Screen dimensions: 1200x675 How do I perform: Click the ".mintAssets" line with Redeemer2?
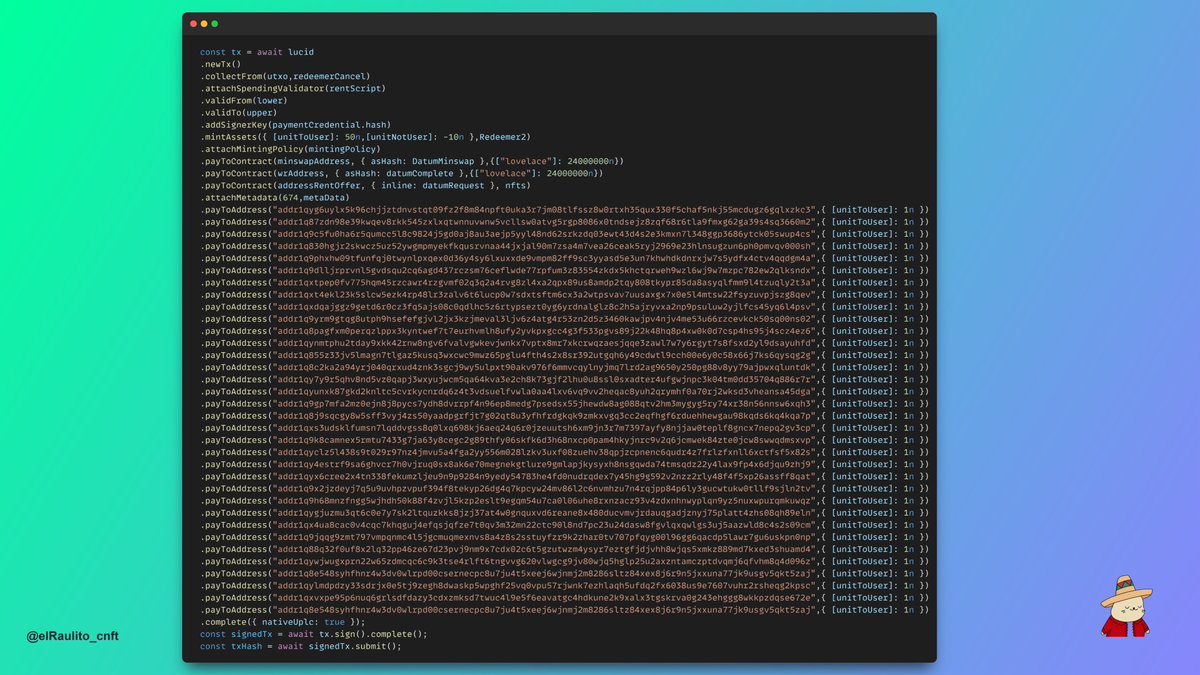(365, 137)
